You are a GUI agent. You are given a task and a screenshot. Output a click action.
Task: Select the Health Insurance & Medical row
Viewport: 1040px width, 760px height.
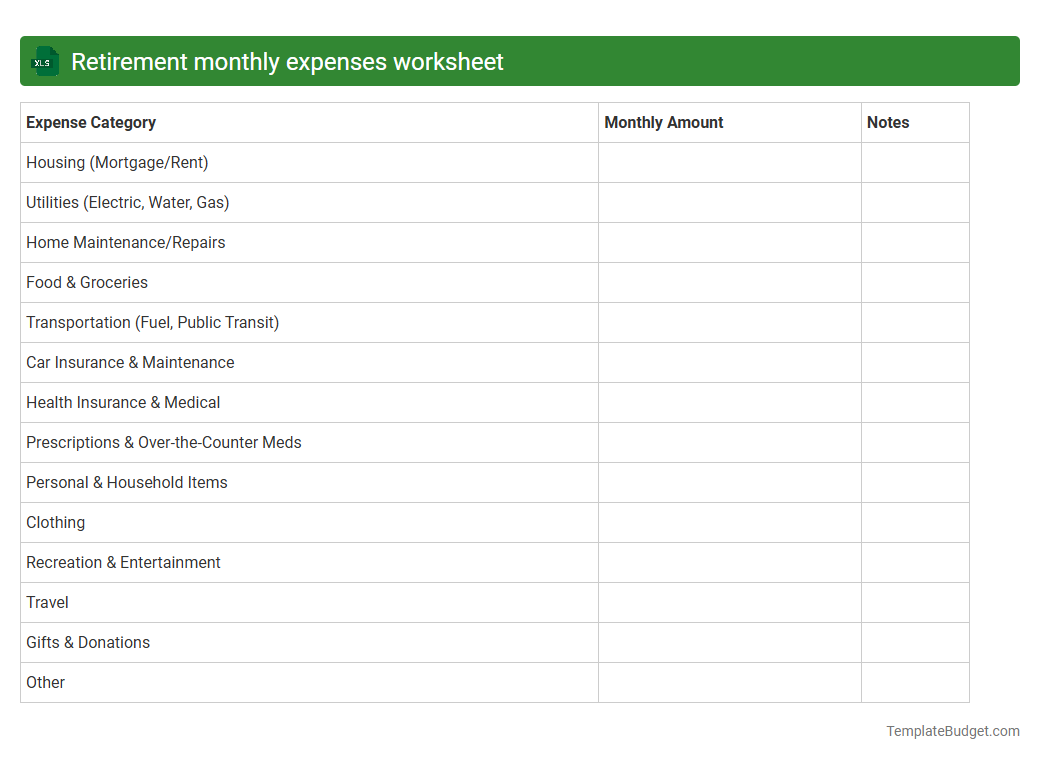[123, 402]
